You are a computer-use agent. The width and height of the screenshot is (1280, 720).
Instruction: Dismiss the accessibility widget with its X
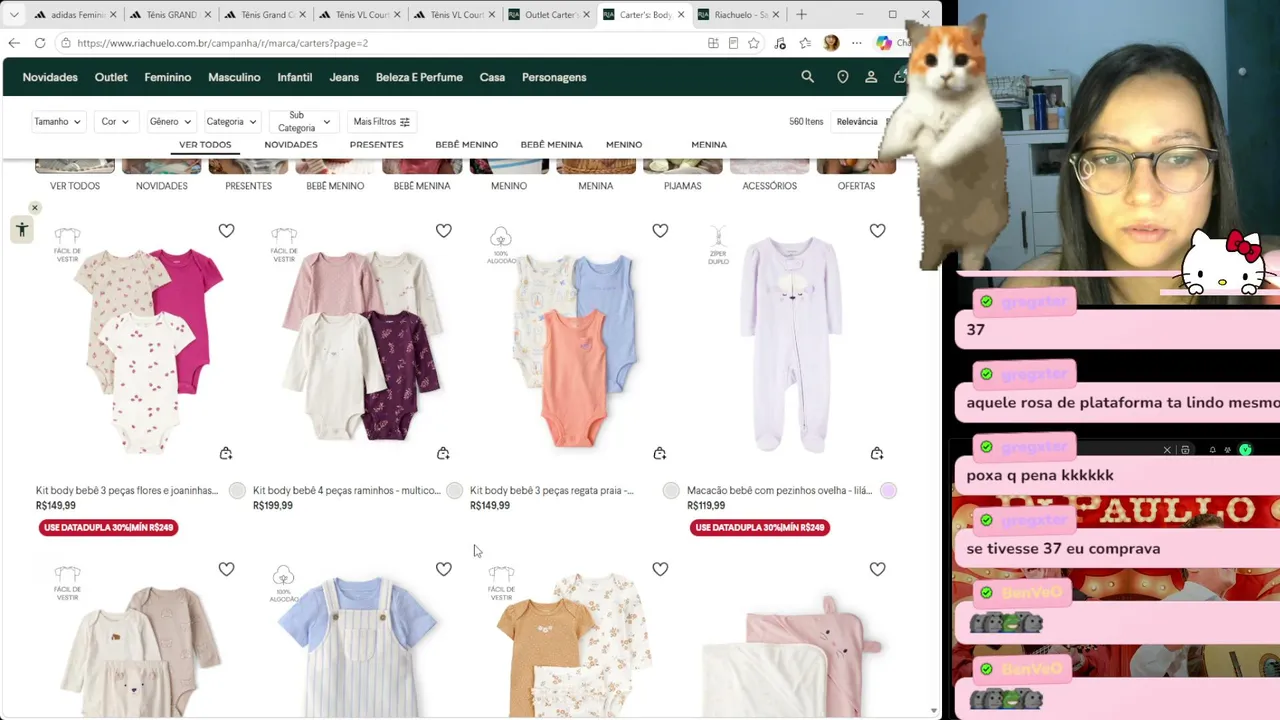34,208
